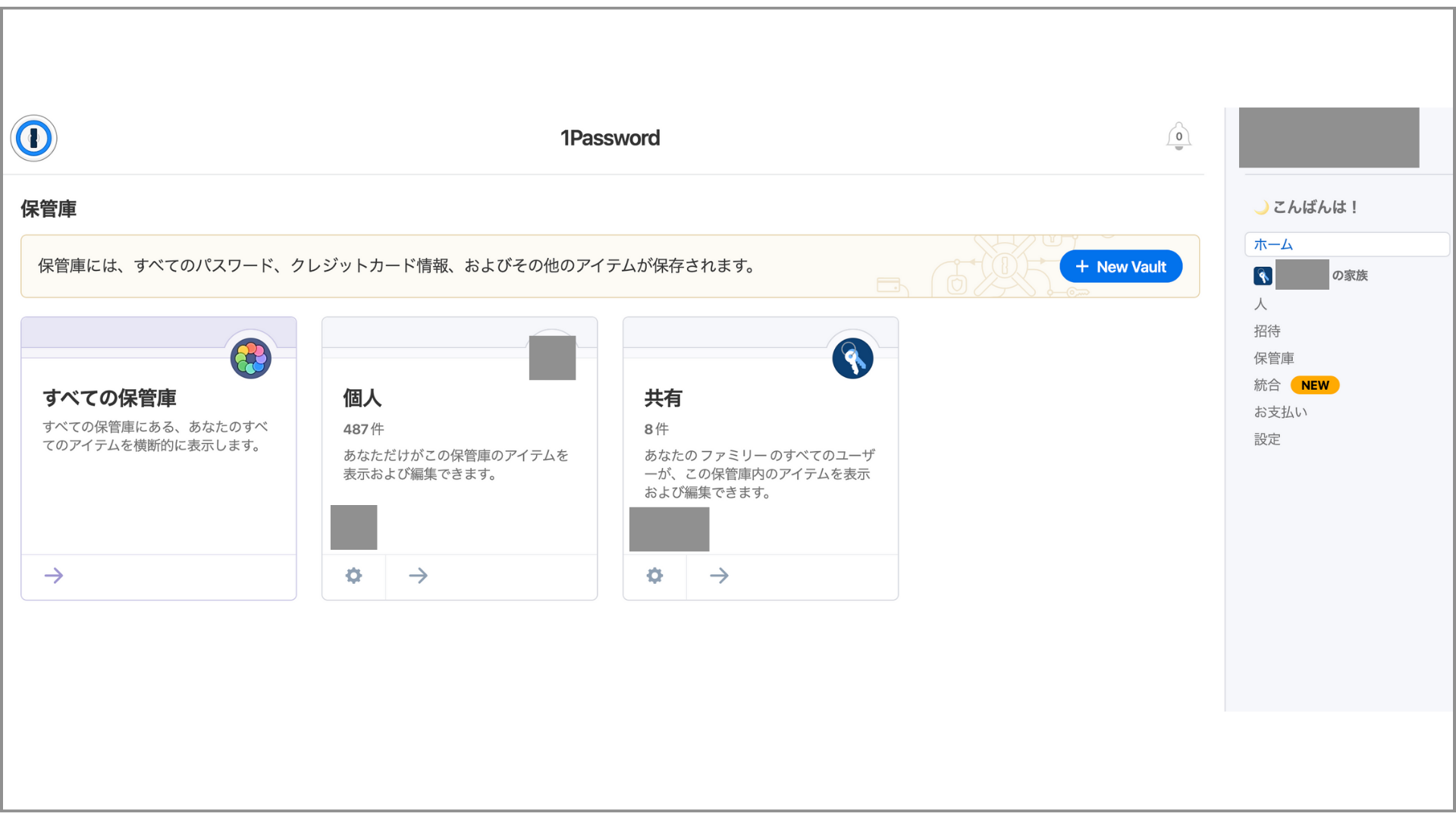
Task: Open 招待 in the sidebar
Action: 1267,331
